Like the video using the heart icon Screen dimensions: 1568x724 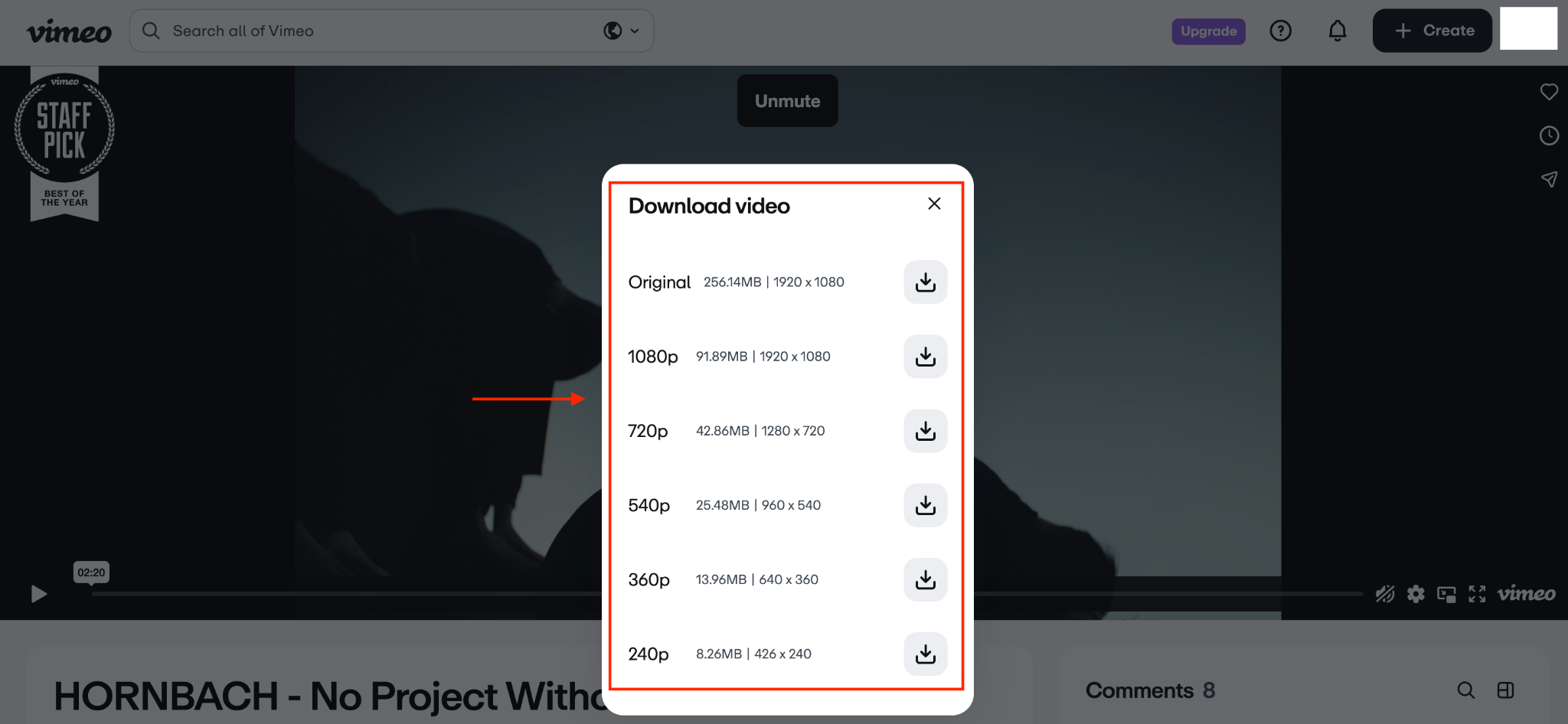click(1549, 92)
